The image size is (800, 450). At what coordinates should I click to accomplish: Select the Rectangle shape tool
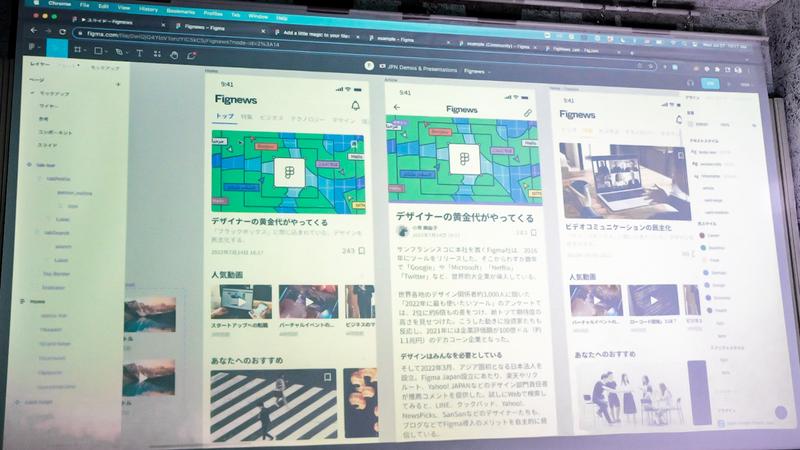click(98, 51)
